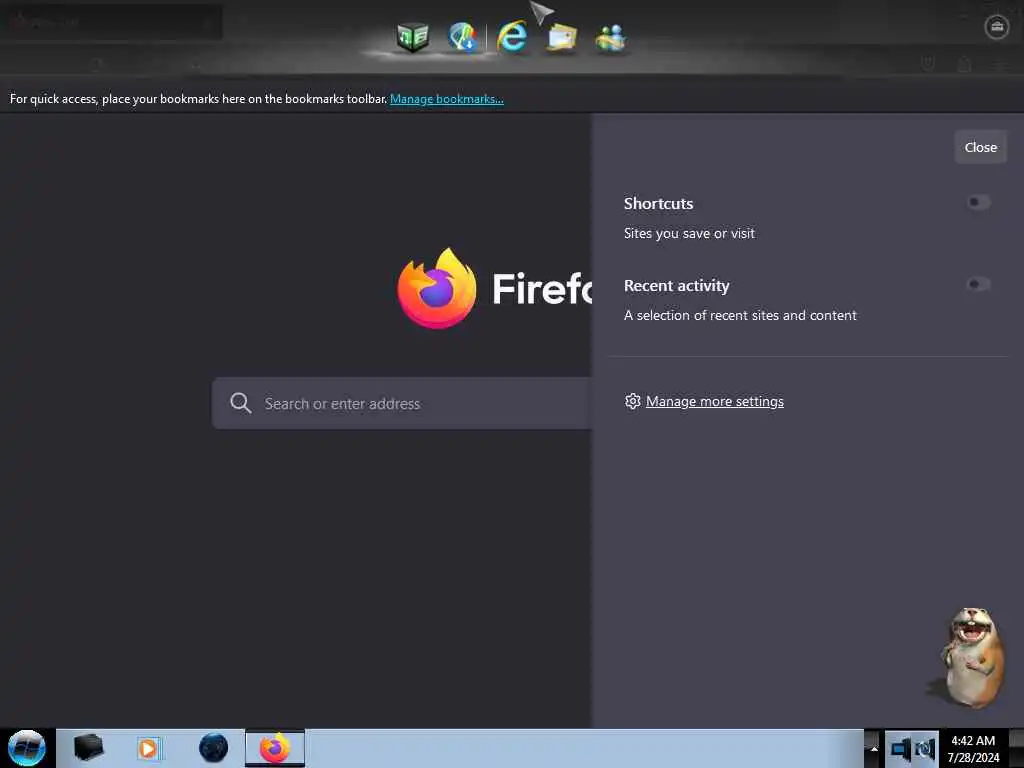Open Internet Explorer from the top dock
The height and width of the screenshot is (768, 1024).
(x=512, y=36)
